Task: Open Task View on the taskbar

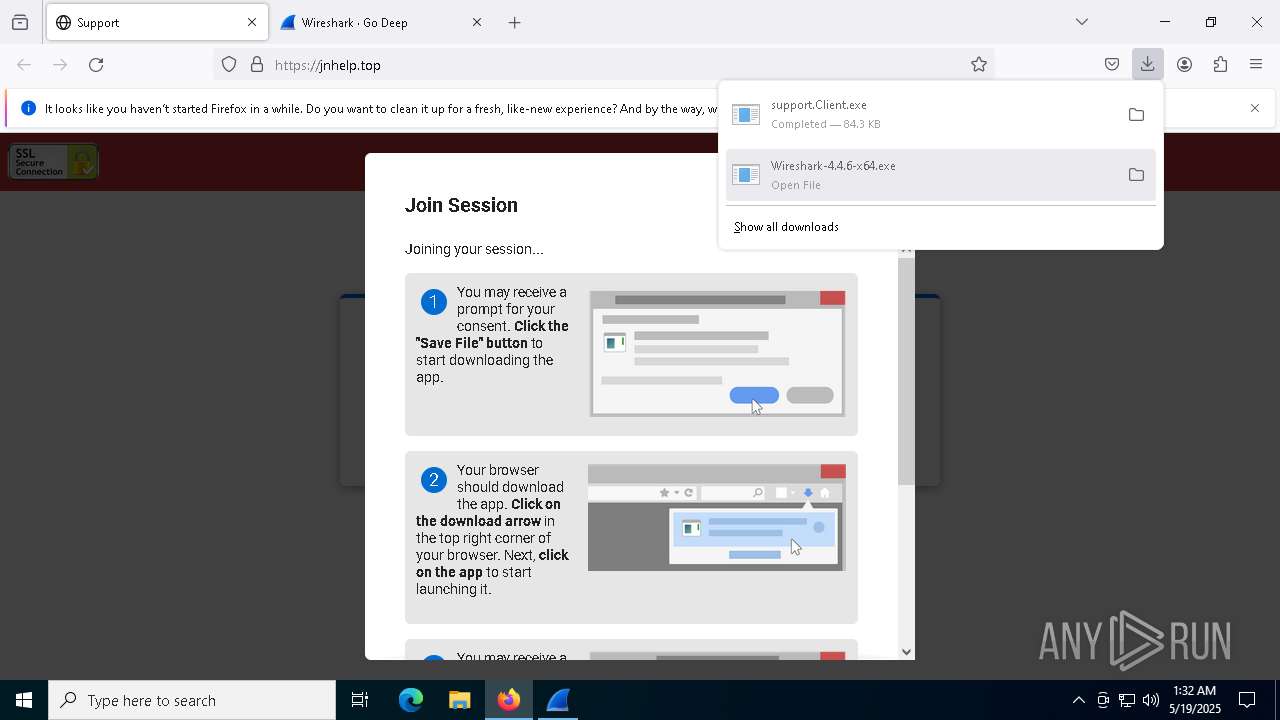Action: click(x=360, y=700)
